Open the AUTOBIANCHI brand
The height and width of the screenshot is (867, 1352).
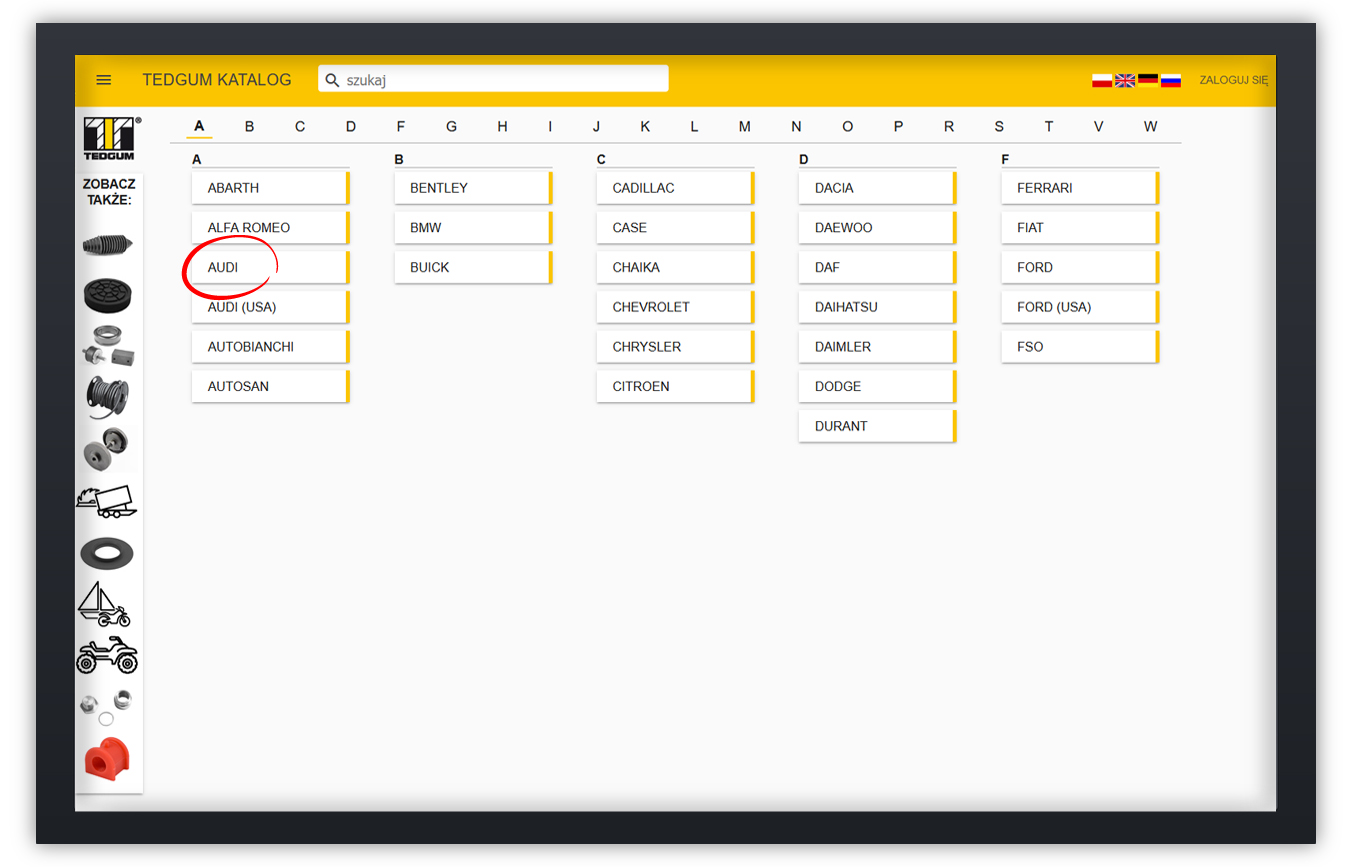271,347
